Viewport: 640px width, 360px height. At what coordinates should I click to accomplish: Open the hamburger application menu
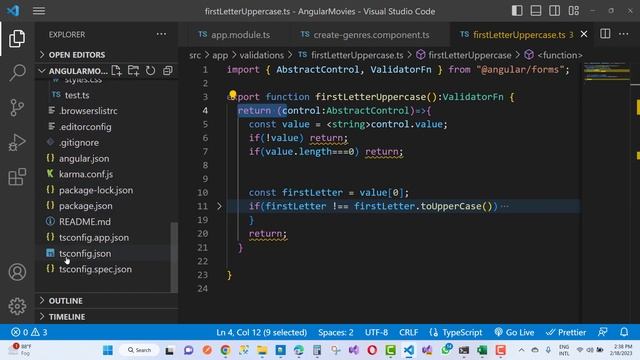point(39,11)
